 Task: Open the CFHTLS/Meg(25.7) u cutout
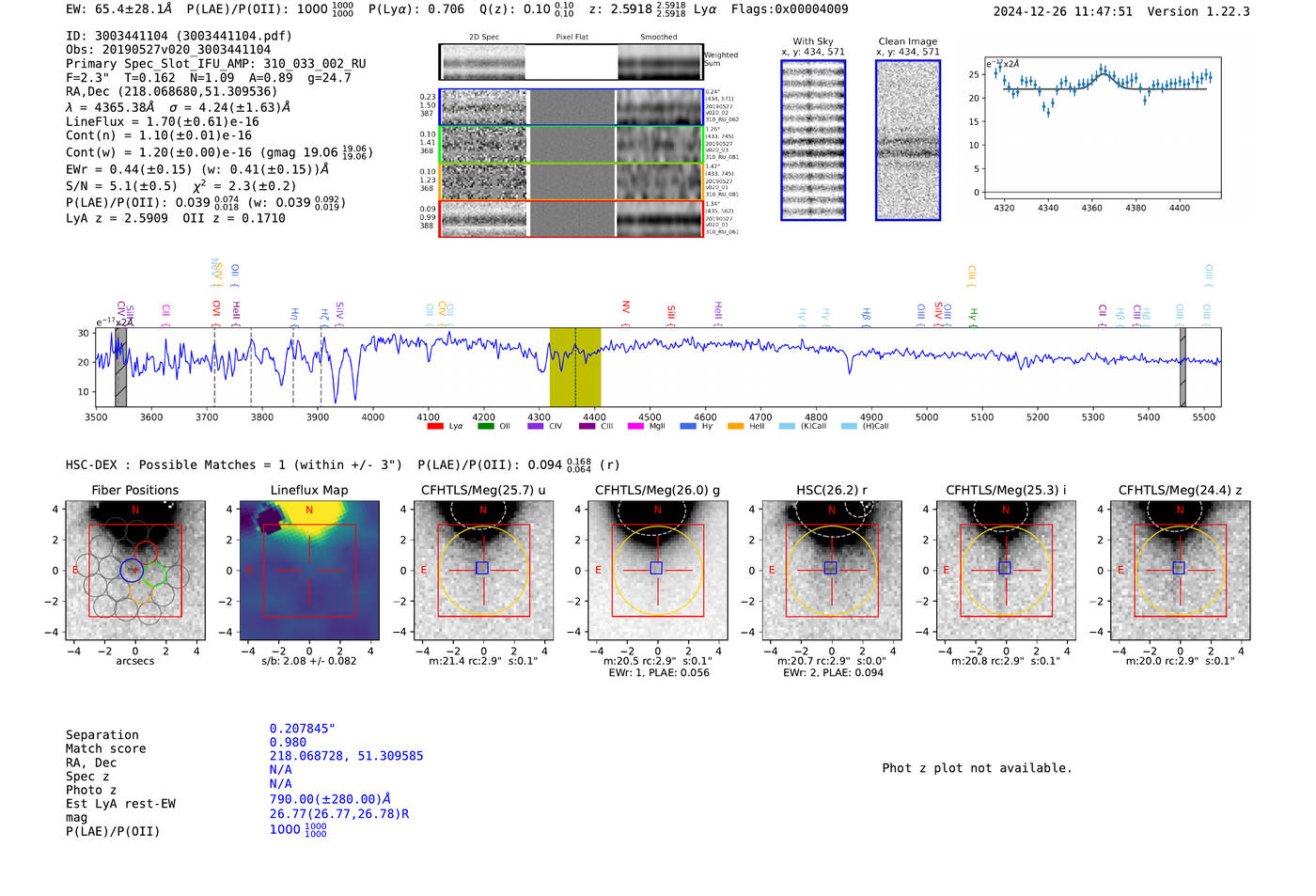(x=483, y=570)
